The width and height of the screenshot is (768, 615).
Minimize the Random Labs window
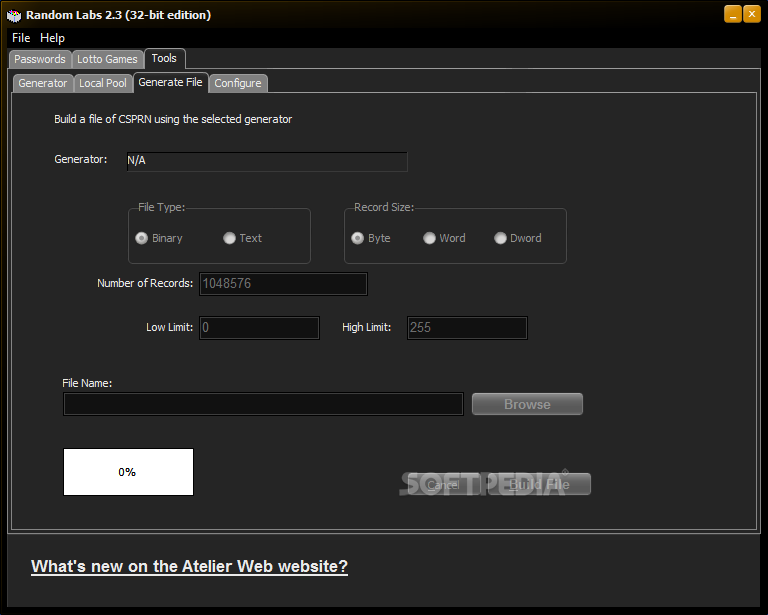(x=733, y=14)
